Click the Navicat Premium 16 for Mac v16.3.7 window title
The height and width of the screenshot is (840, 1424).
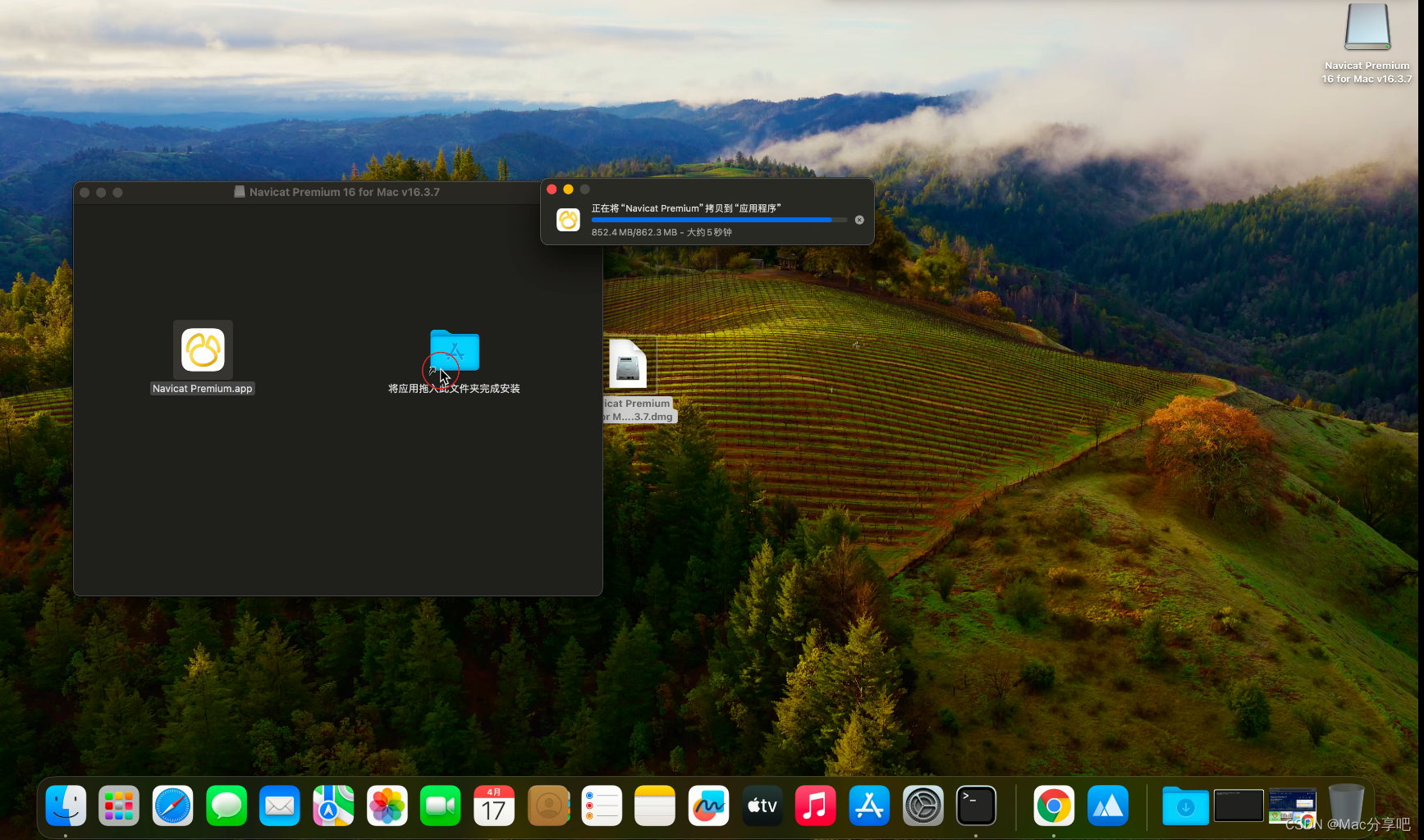(345, 192)
